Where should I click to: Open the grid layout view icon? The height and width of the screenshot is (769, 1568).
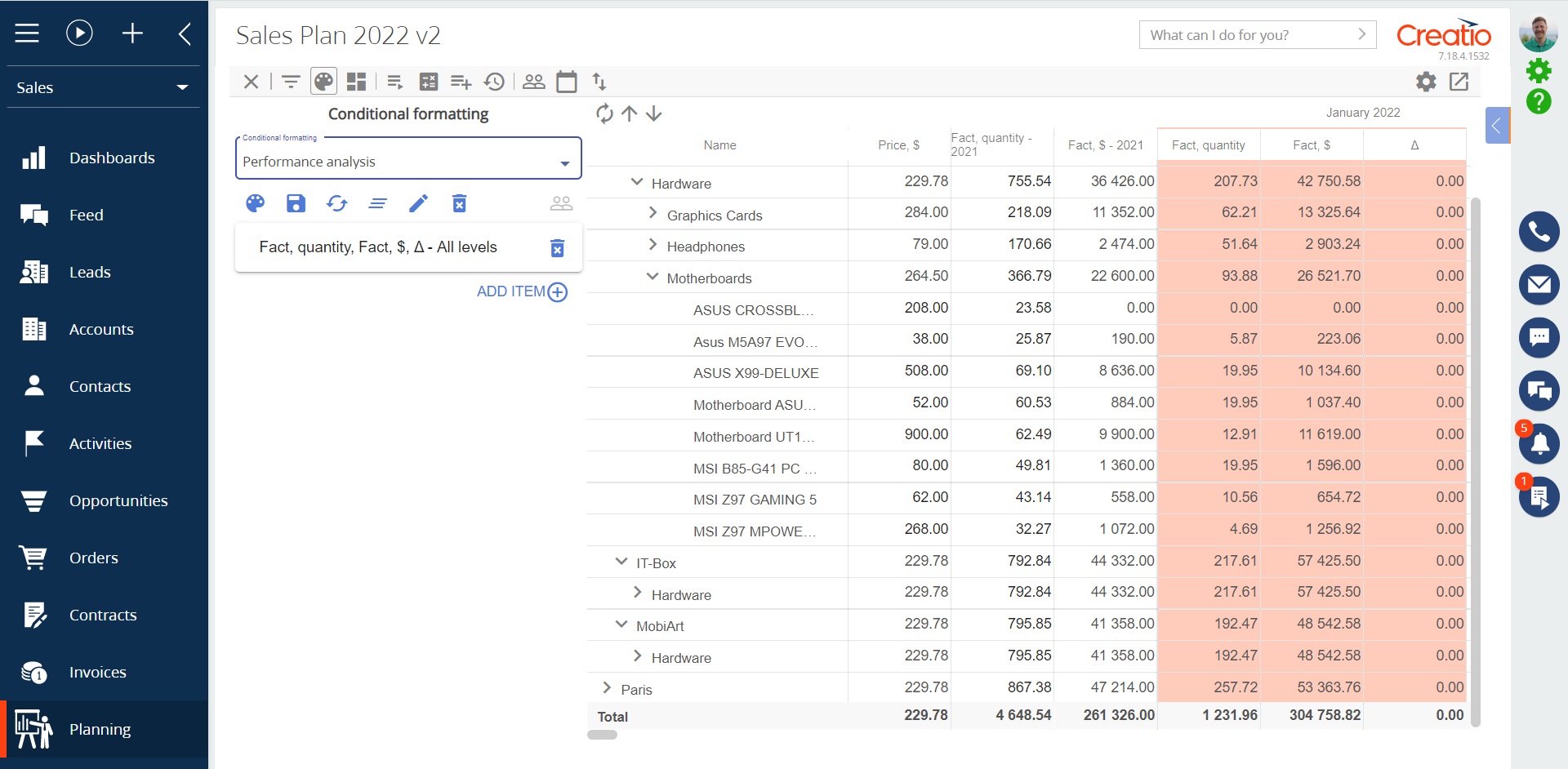click(x=356, y=81)
